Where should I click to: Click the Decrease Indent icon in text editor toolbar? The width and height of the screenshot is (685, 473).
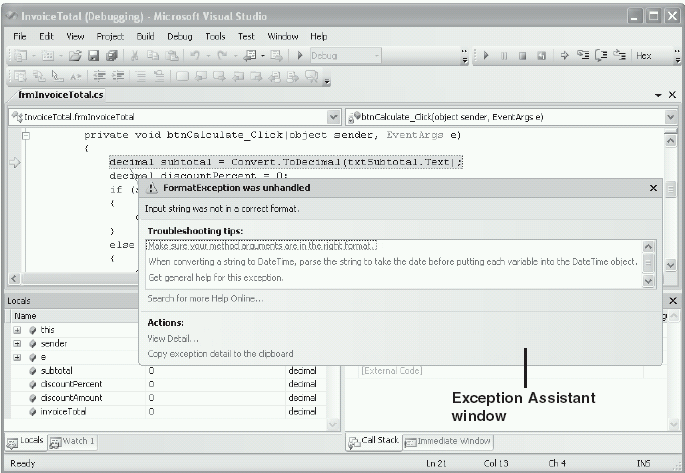[x=100, y=76]
